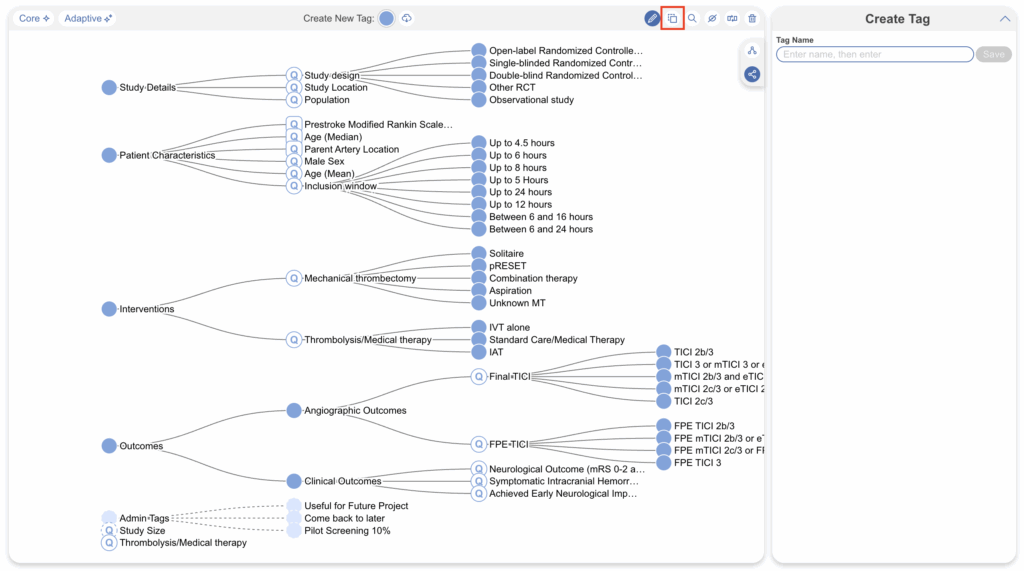
Task: Click the cloud import tag icon
Action: (407, 18)
